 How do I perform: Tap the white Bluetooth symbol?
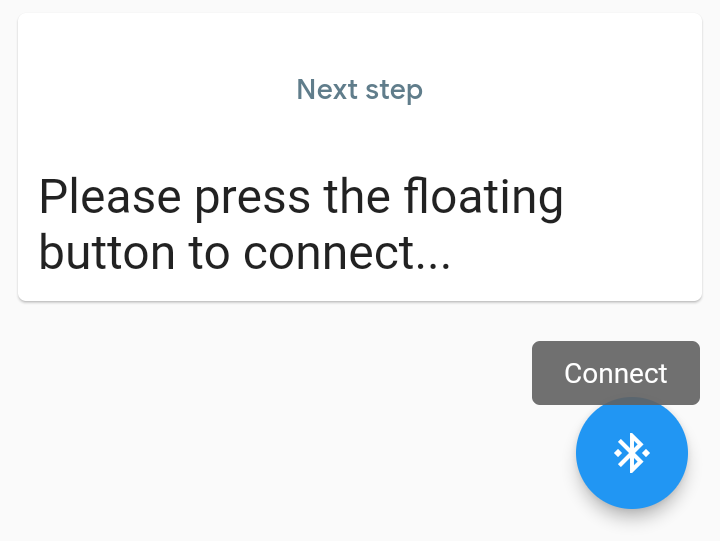632,453
